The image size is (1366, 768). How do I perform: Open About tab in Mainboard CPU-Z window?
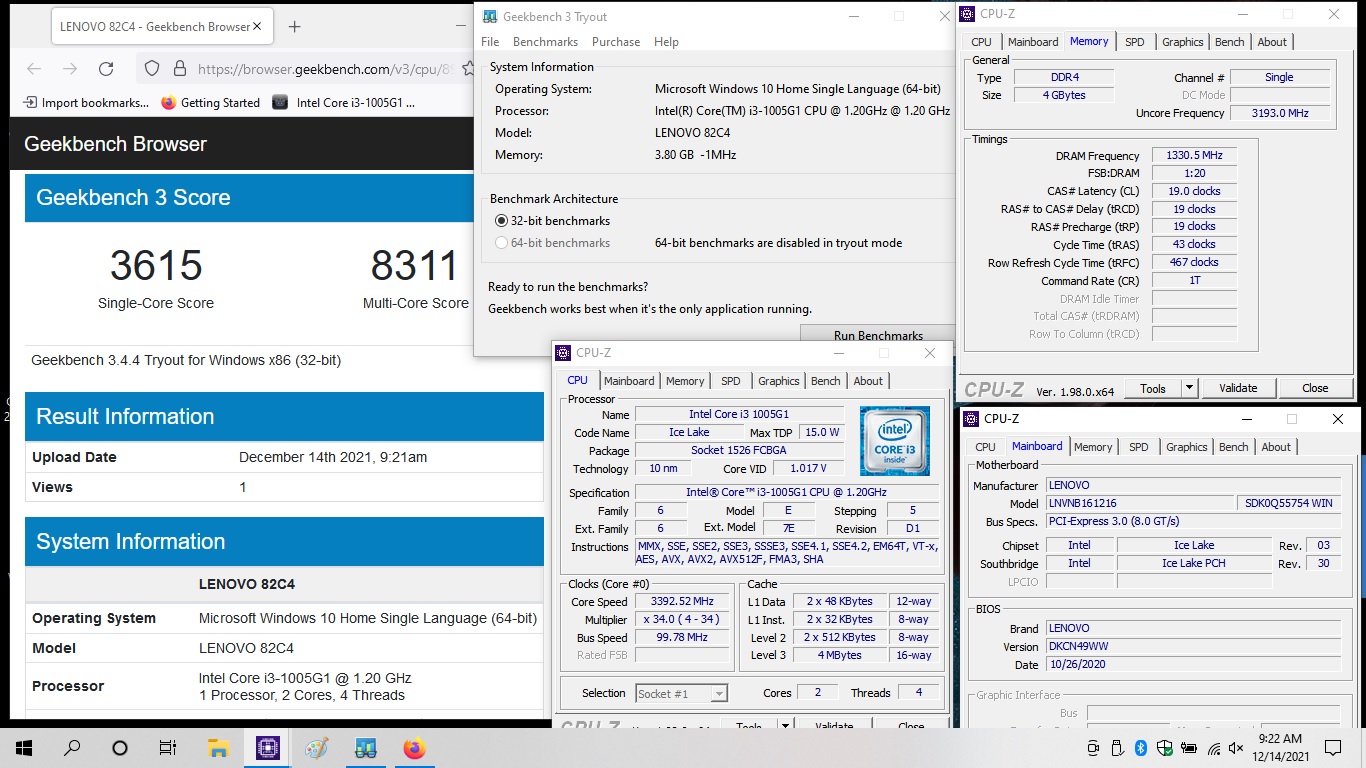pyautogui.click(x=1276, y=447)
